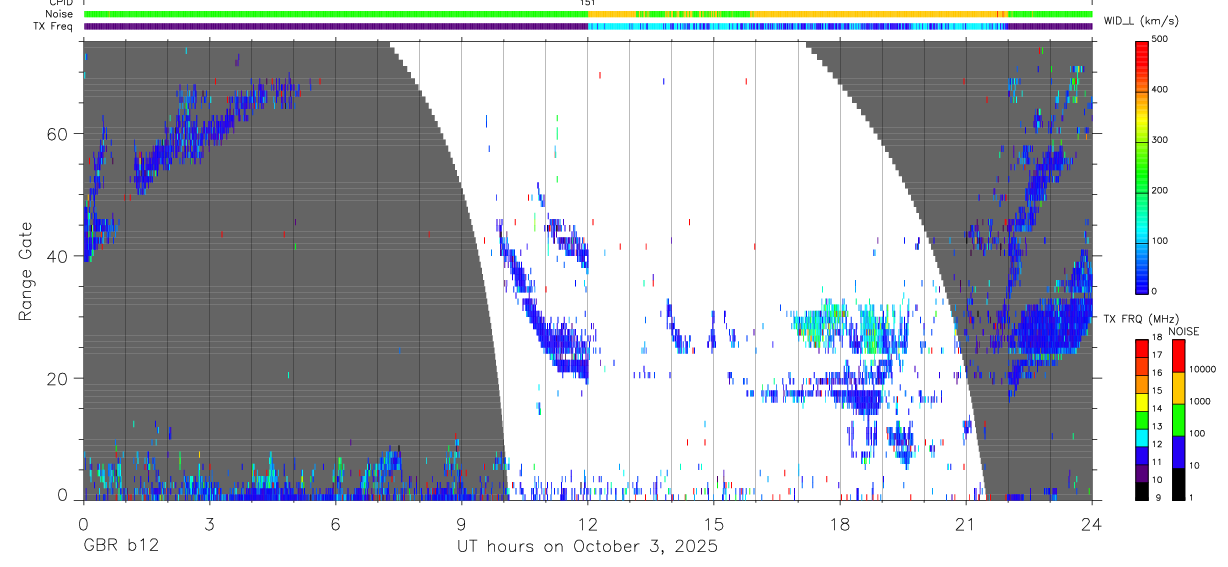
Task: Click the hour 9 tick label
Action: tap(461, 523)
